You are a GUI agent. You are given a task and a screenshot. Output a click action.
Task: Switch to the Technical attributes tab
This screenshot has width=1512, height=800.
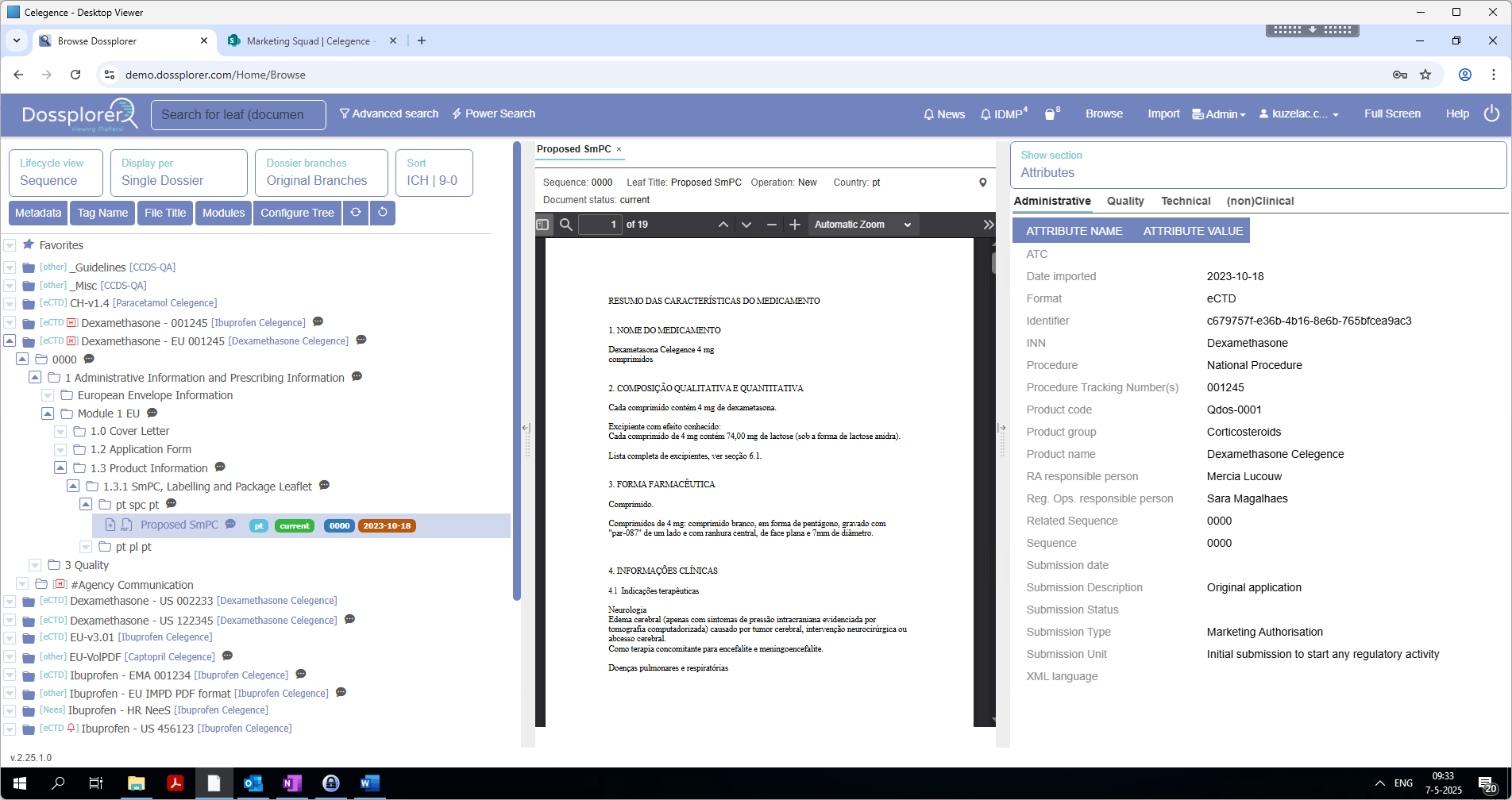click(x=1185, y=201)
